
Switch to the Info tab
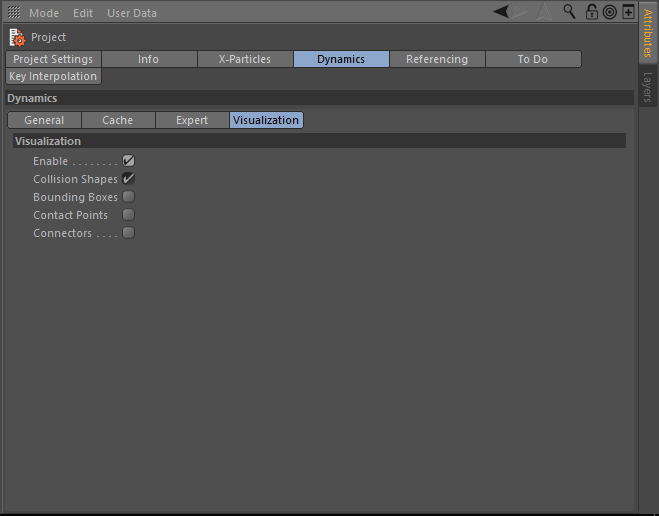pos(149,59)
